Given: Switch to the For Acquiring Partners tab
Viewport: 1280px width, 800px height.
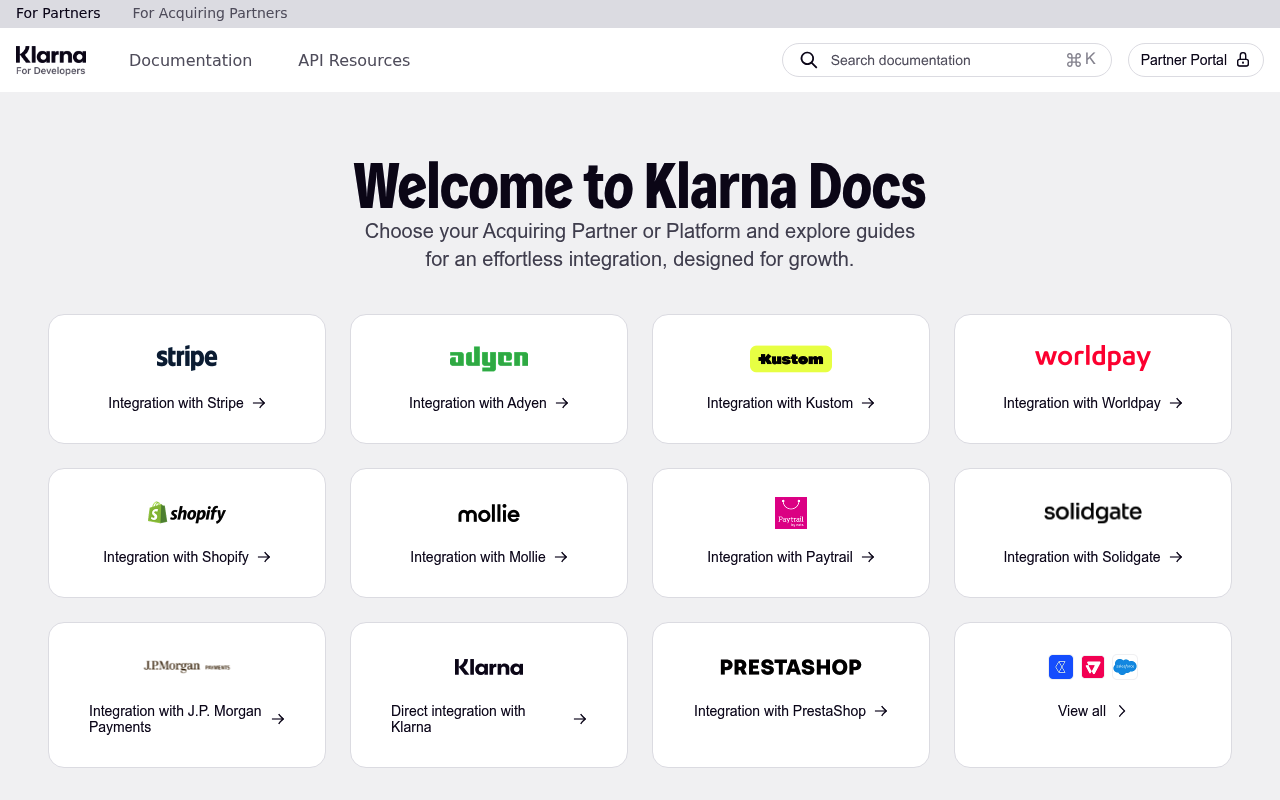Looking at the screenshot, I should point(210,13).
